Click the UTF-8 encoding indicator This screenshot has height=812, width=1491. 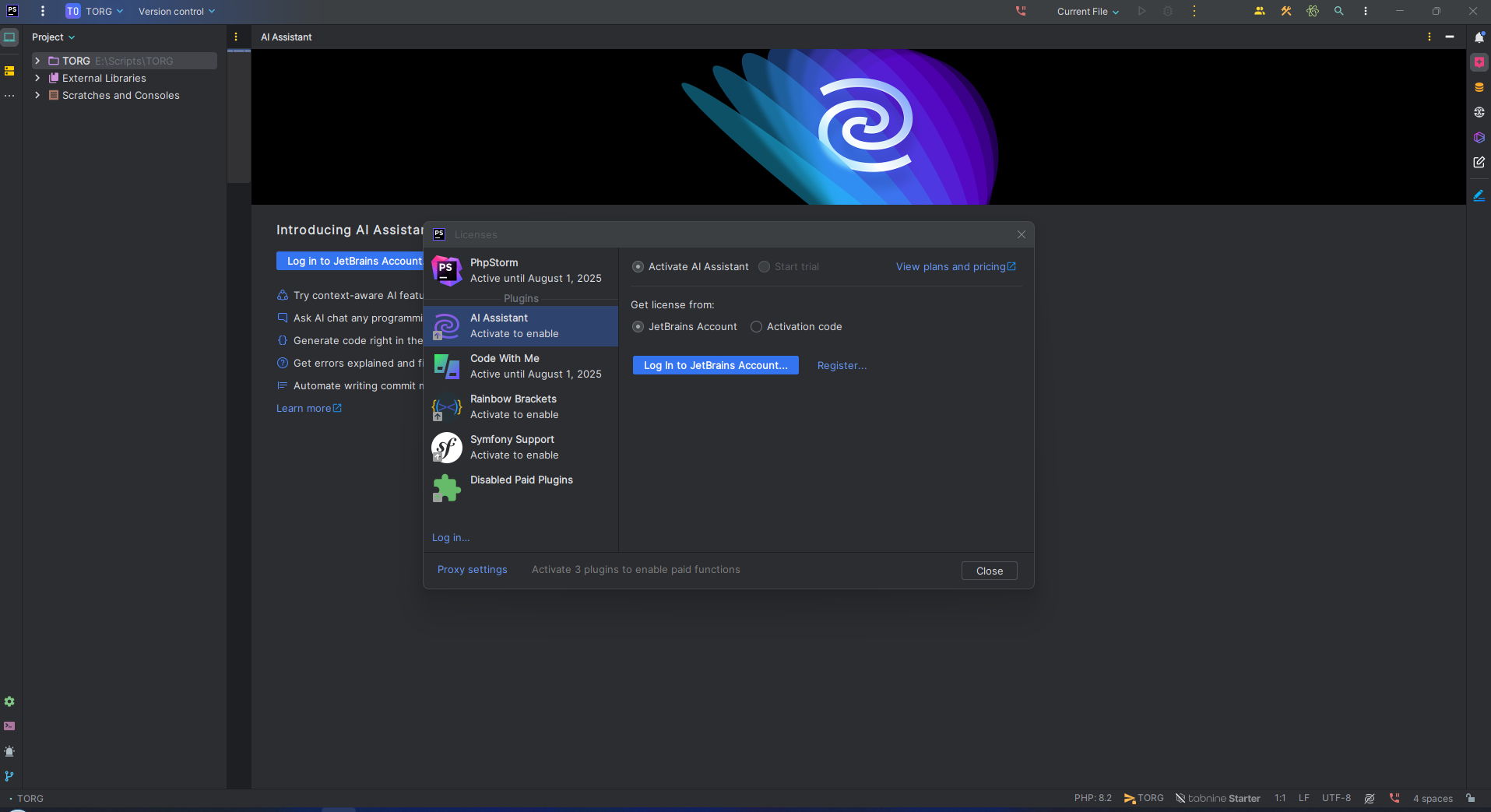pos(1336,798)
